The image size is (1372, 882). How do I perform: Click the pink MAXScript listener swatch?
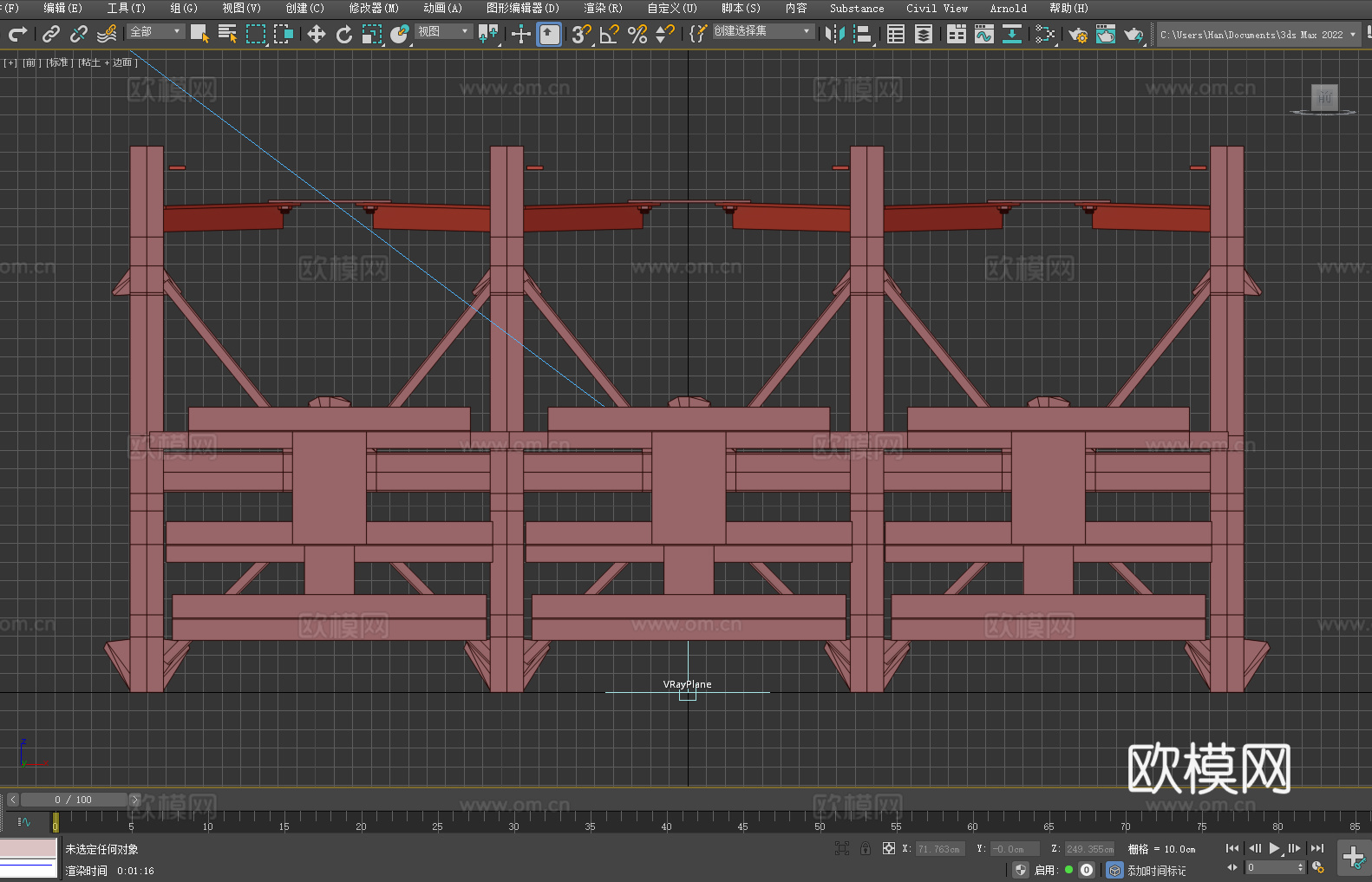(x=28, y=848)
